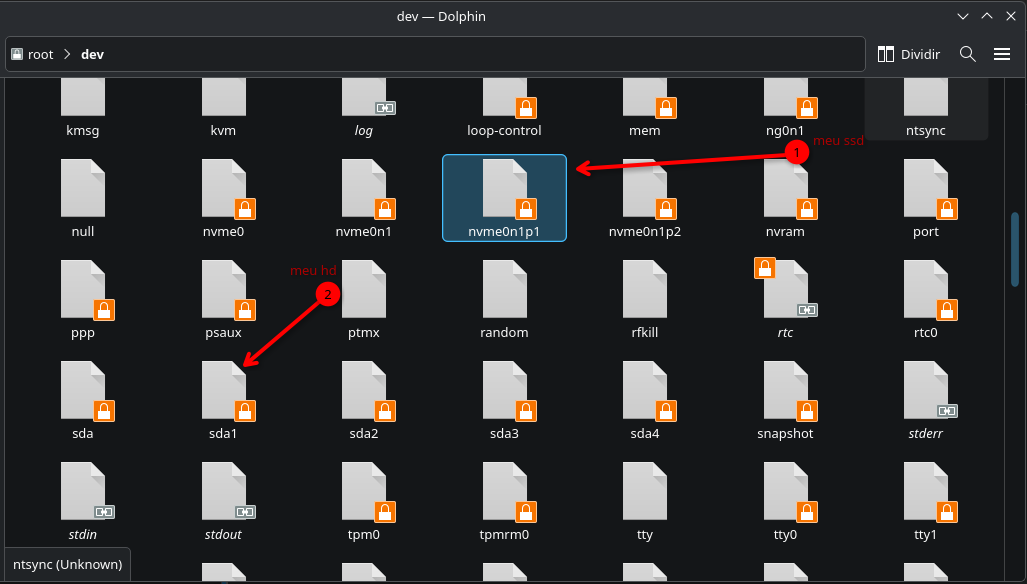Select the ppp device file
The height and width of the screenshot is (584, 1027).
pyautogui.click(x=83, y=299)
